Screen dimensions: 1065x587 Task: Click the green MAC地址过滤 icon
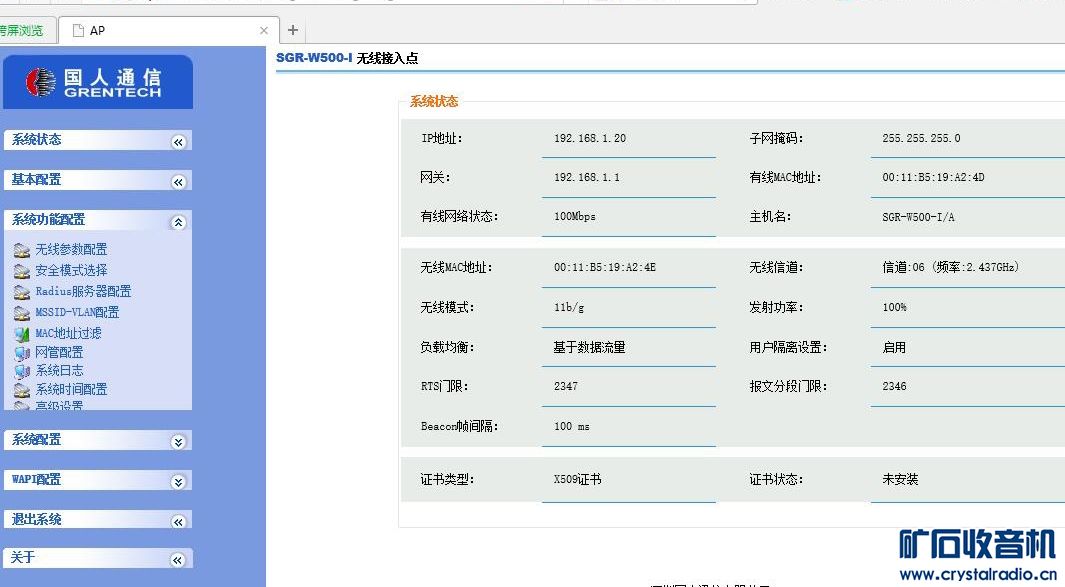[22, 334]
